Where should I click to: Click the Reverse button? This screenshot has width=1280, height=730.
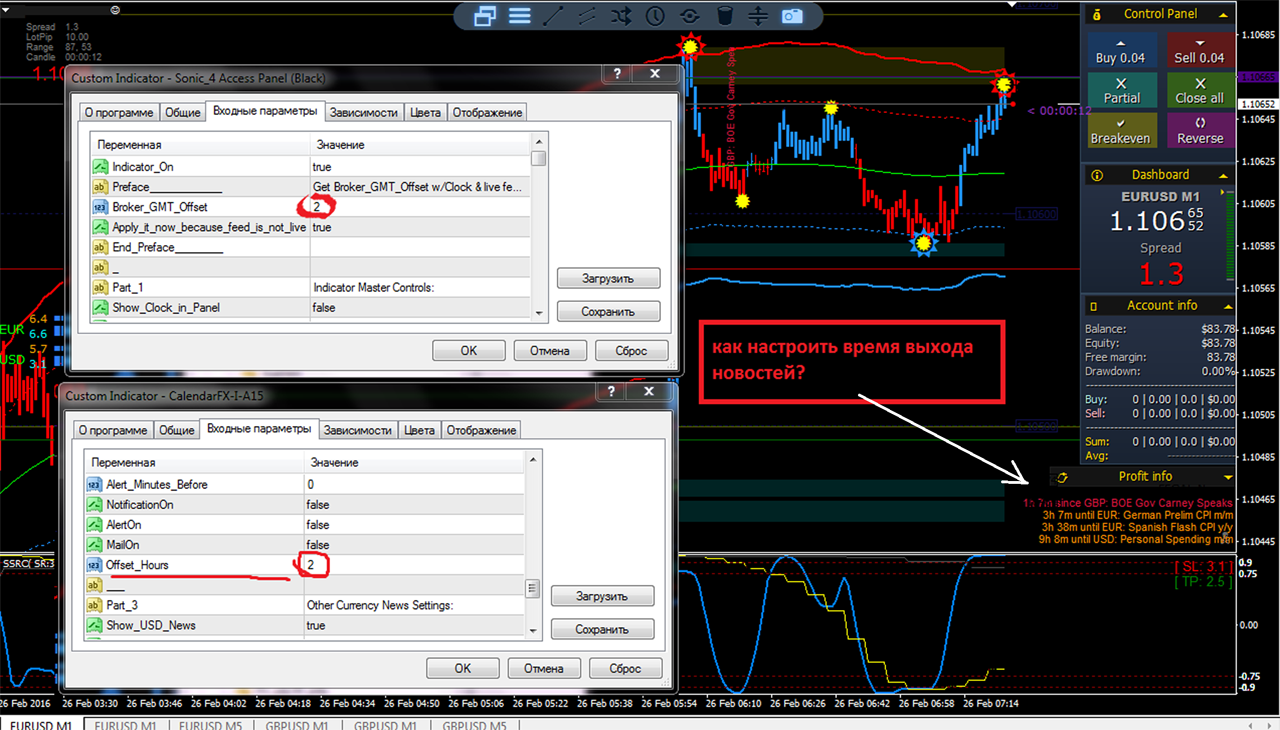1200,131
